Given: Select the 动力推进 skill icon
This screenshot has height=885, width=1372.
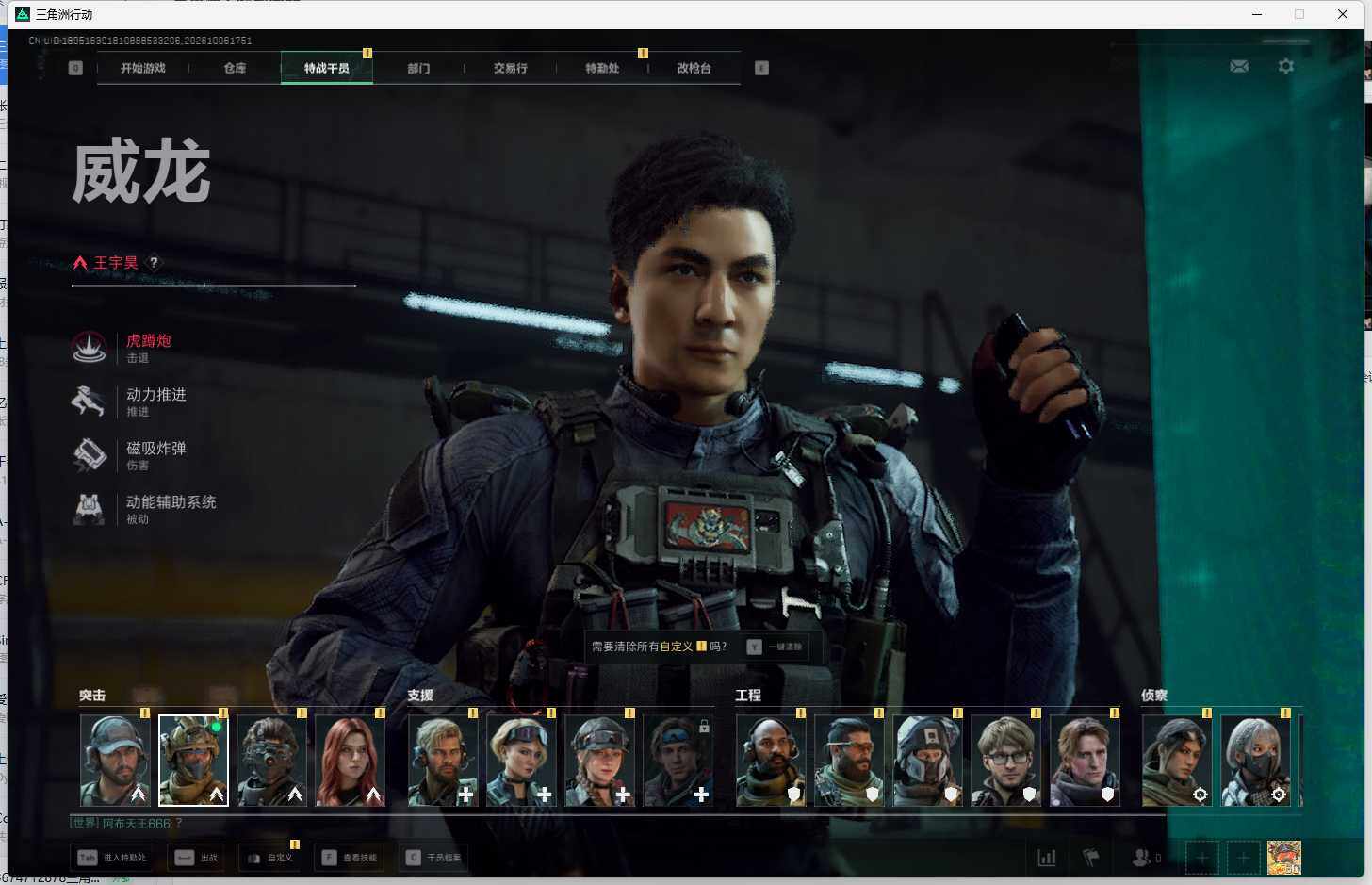Looking at the screenshot, I should click(x=89, y=402).
